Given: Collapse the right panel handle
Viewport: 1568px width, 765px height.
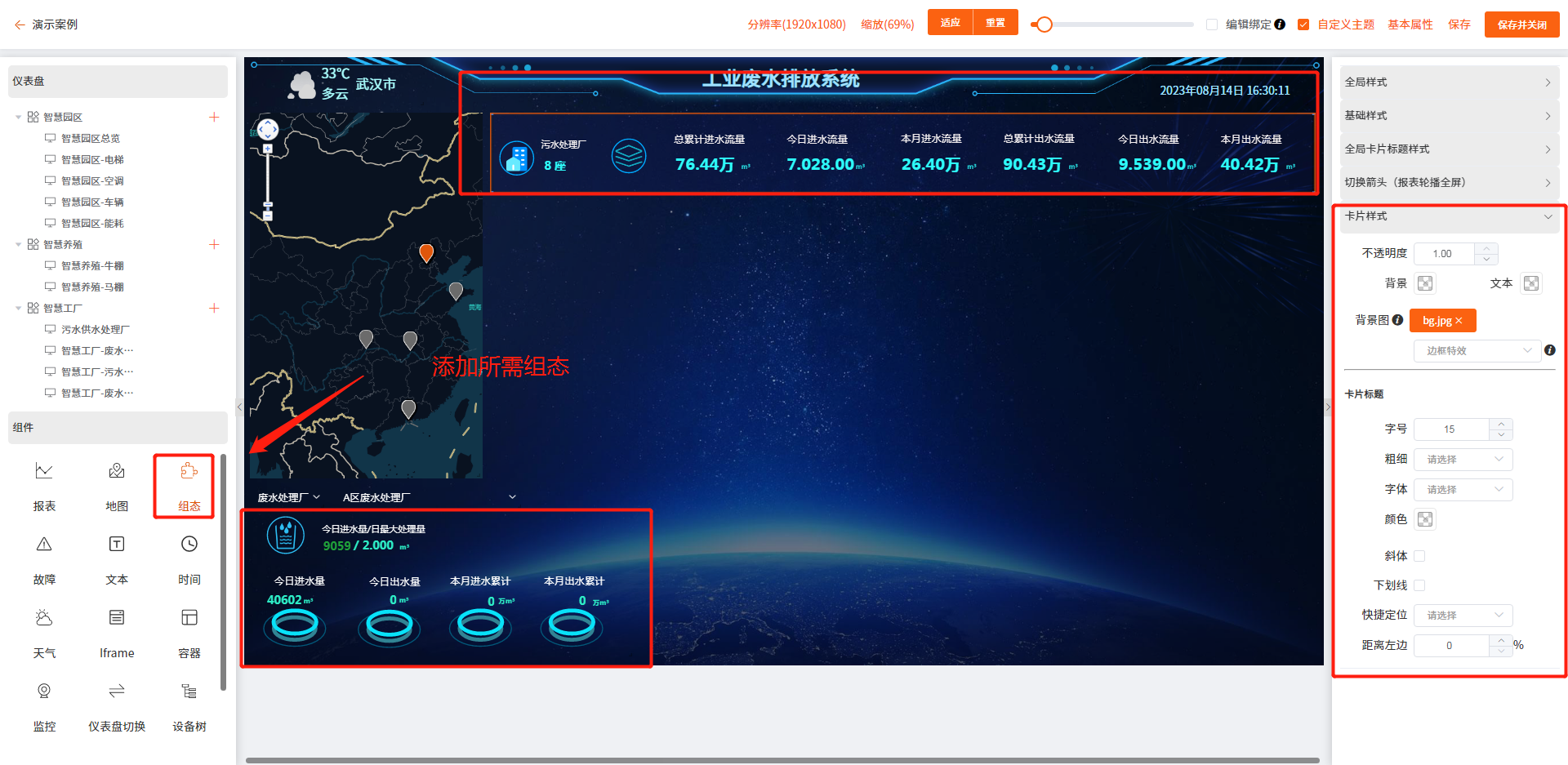Looking at the screenshot, I should tap(1327, 407).
